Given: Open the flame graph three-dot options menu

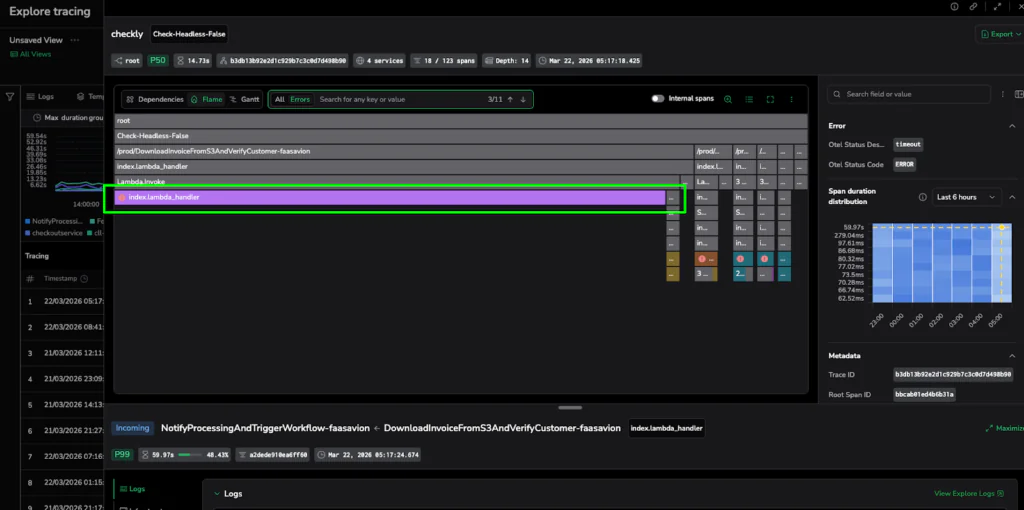Looking at the screenshot, I should pyautogui.click(x=791, y=99).
